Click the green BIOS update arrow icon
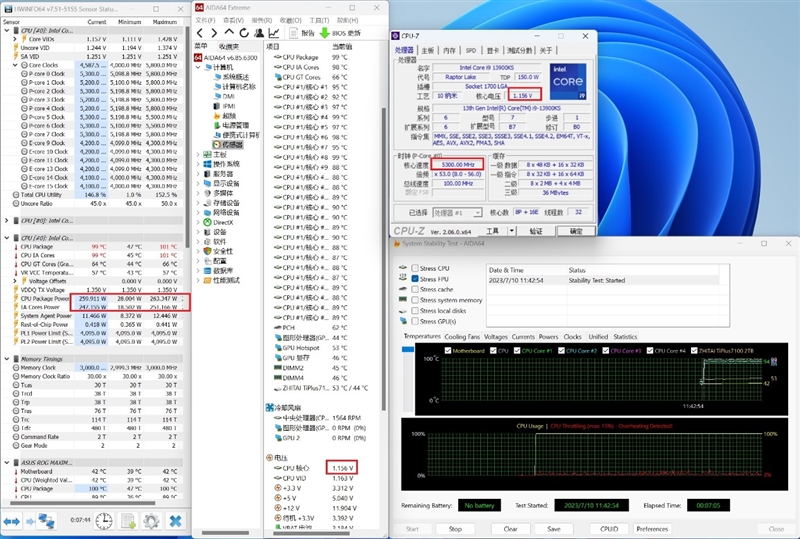 click(324, 33)
